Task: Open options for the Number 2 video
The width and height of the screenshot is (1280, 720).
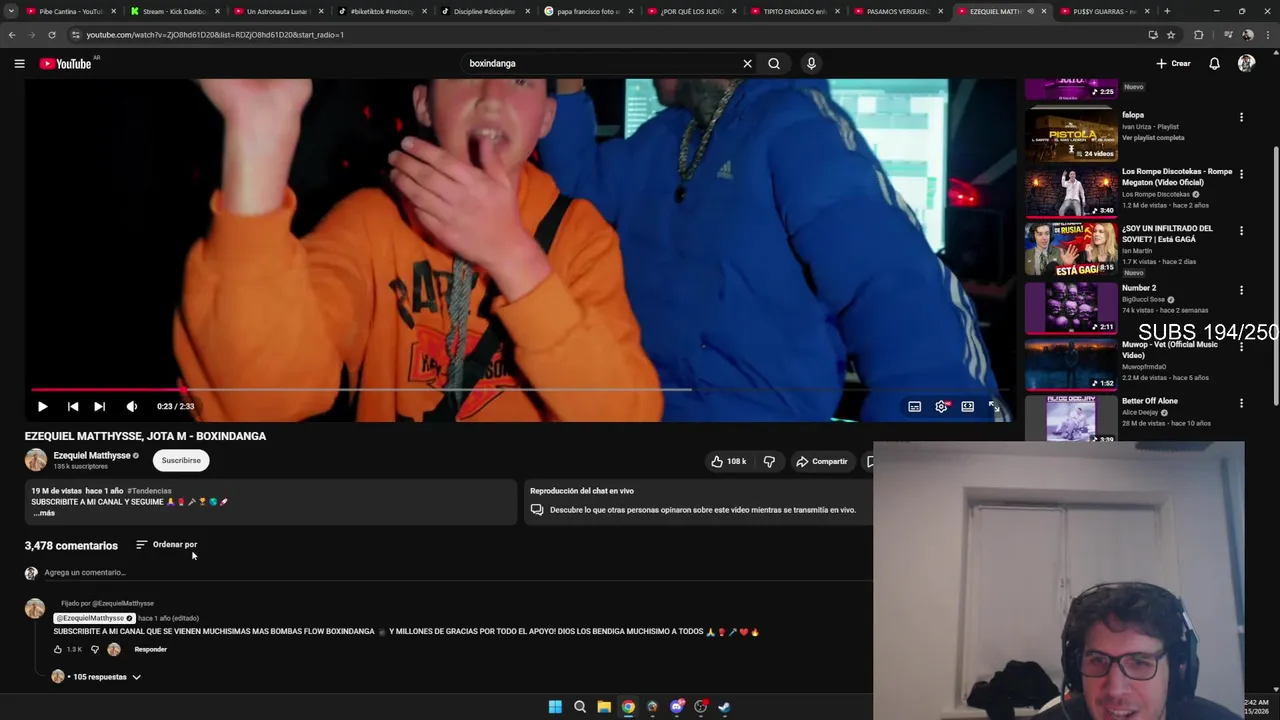Action: tap(1241, 290)
